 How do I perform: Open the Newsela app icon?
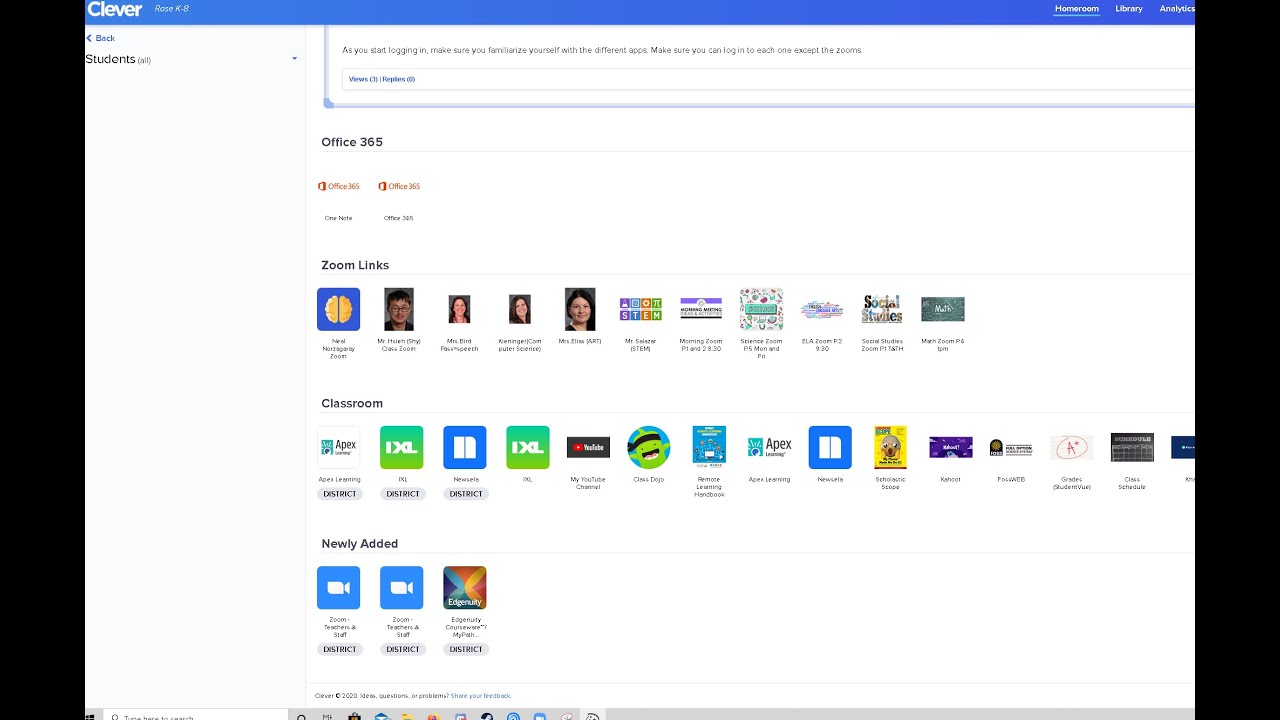pos(464,447)
